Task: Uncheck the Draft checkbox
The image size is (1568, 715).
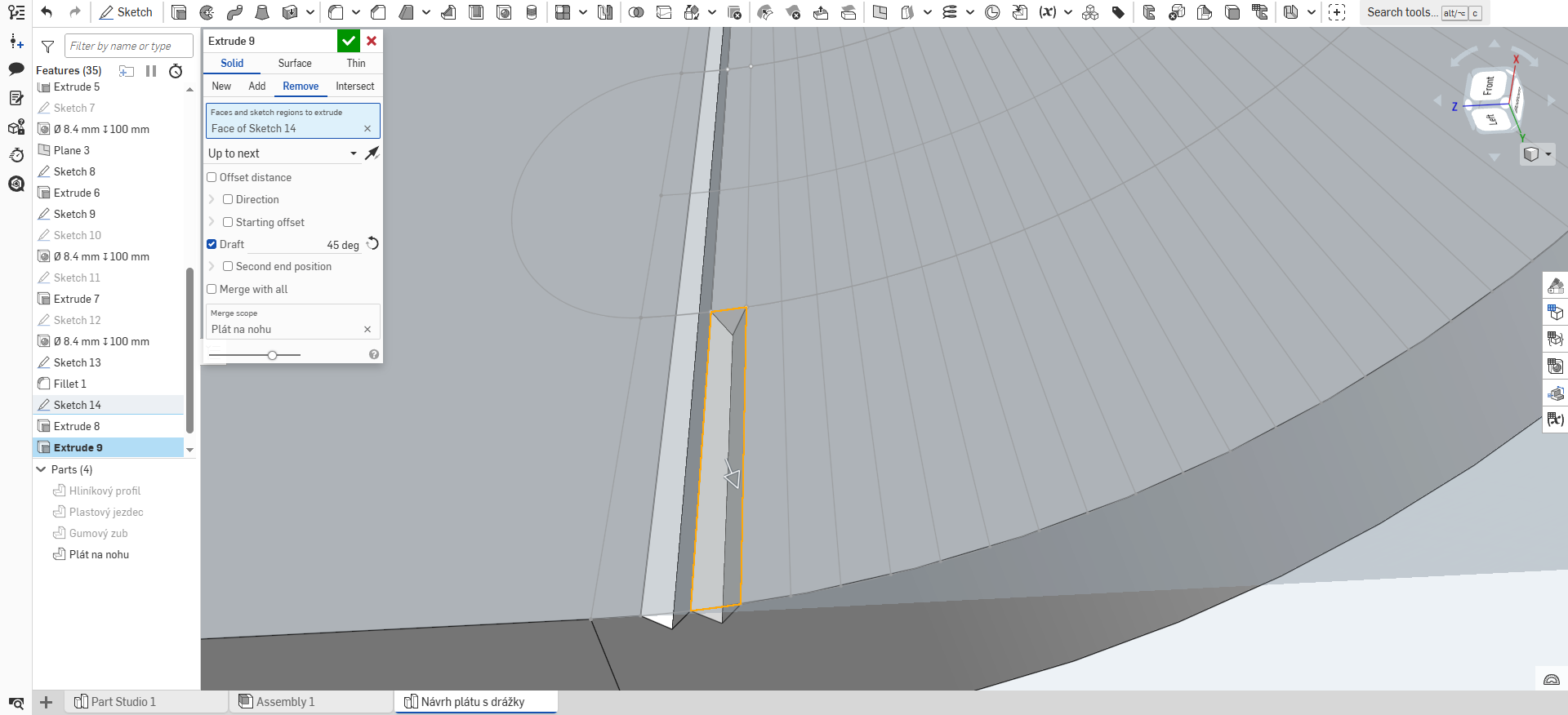Action: pyautogui.click(x=212, y=244)
